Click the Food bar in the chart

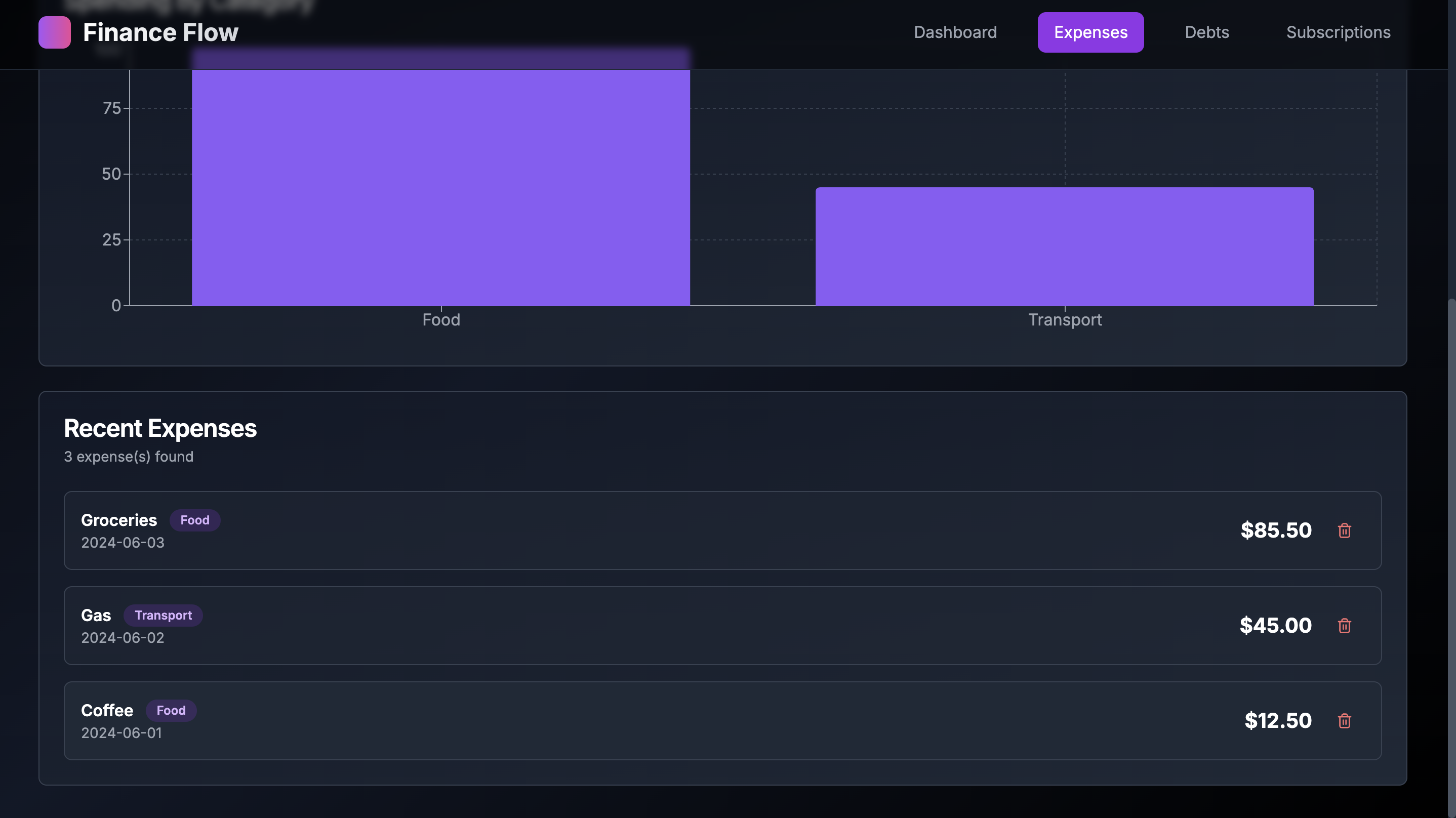440,187
